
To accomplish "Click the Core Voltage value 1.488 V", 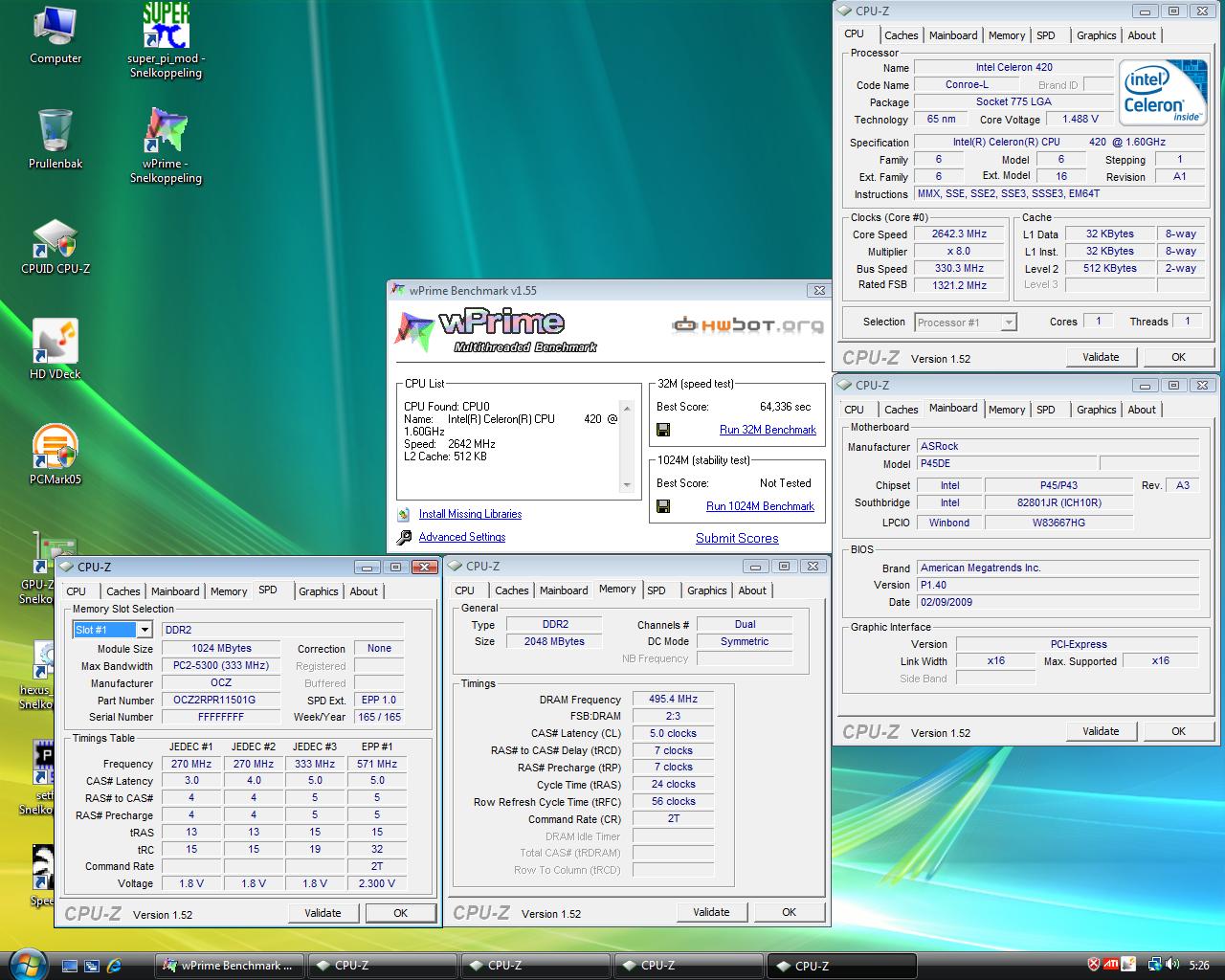I will click(1080, 119).
